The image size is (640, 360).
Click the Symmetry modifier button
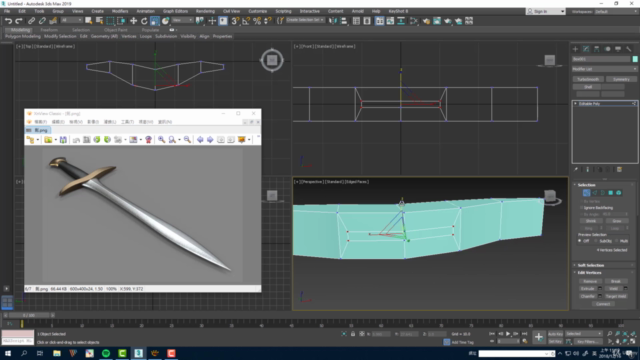[621, 79]
